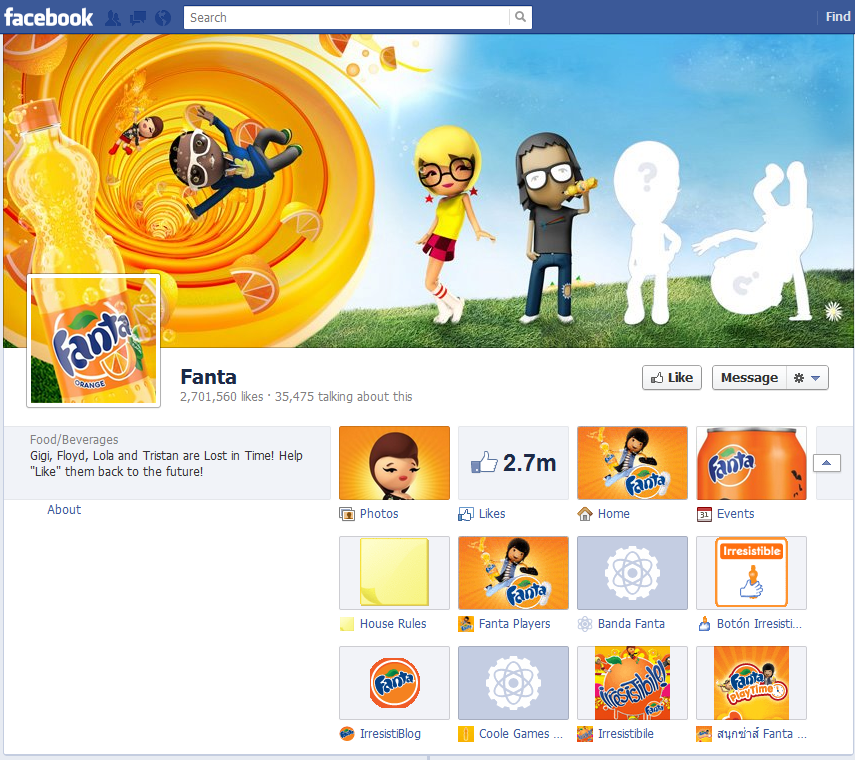The width and height of the screenshot is (855, 760).
Task: Click the small Botón Irresisti icon
Action: (704, 624)
